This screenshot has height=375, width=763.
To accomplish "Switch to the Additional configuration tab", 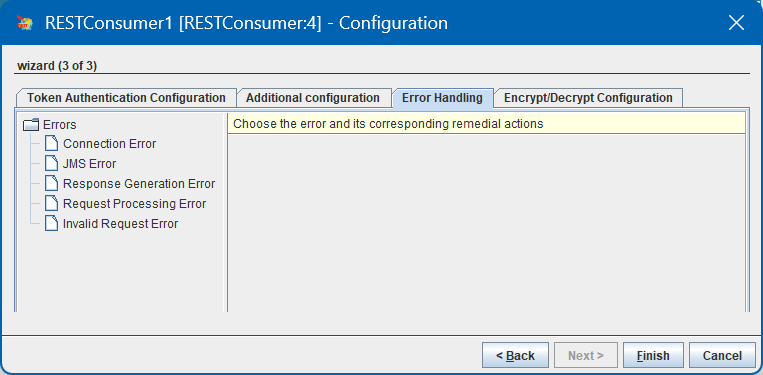I will pos(313,98).
